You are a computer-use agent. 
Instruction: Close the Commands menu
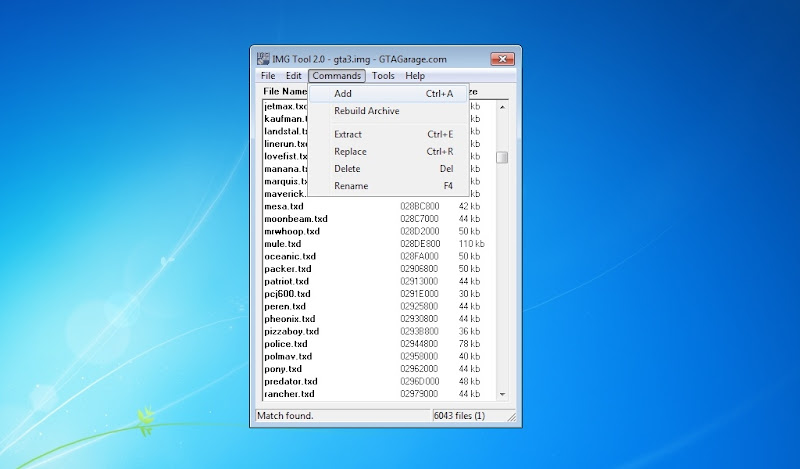point(337,76)
